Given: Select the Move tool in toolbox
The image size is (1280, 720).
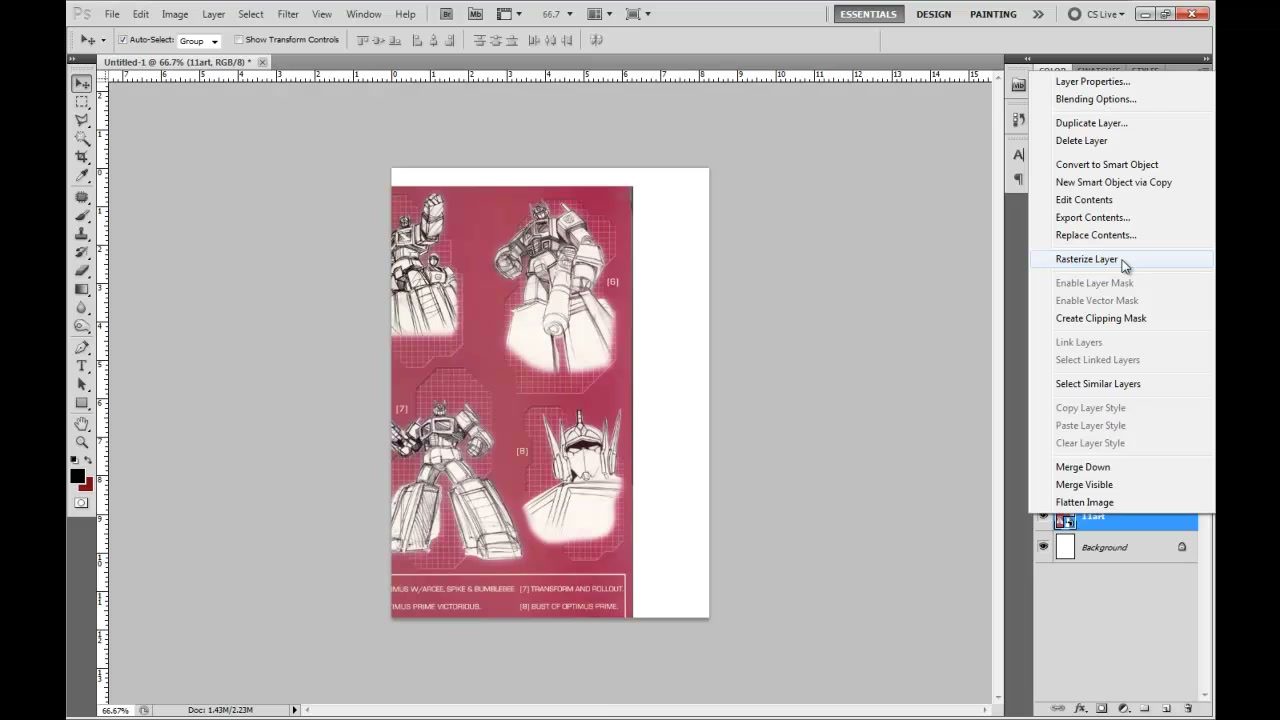Looking at the screenshot, I should click(x=82, y=84).
